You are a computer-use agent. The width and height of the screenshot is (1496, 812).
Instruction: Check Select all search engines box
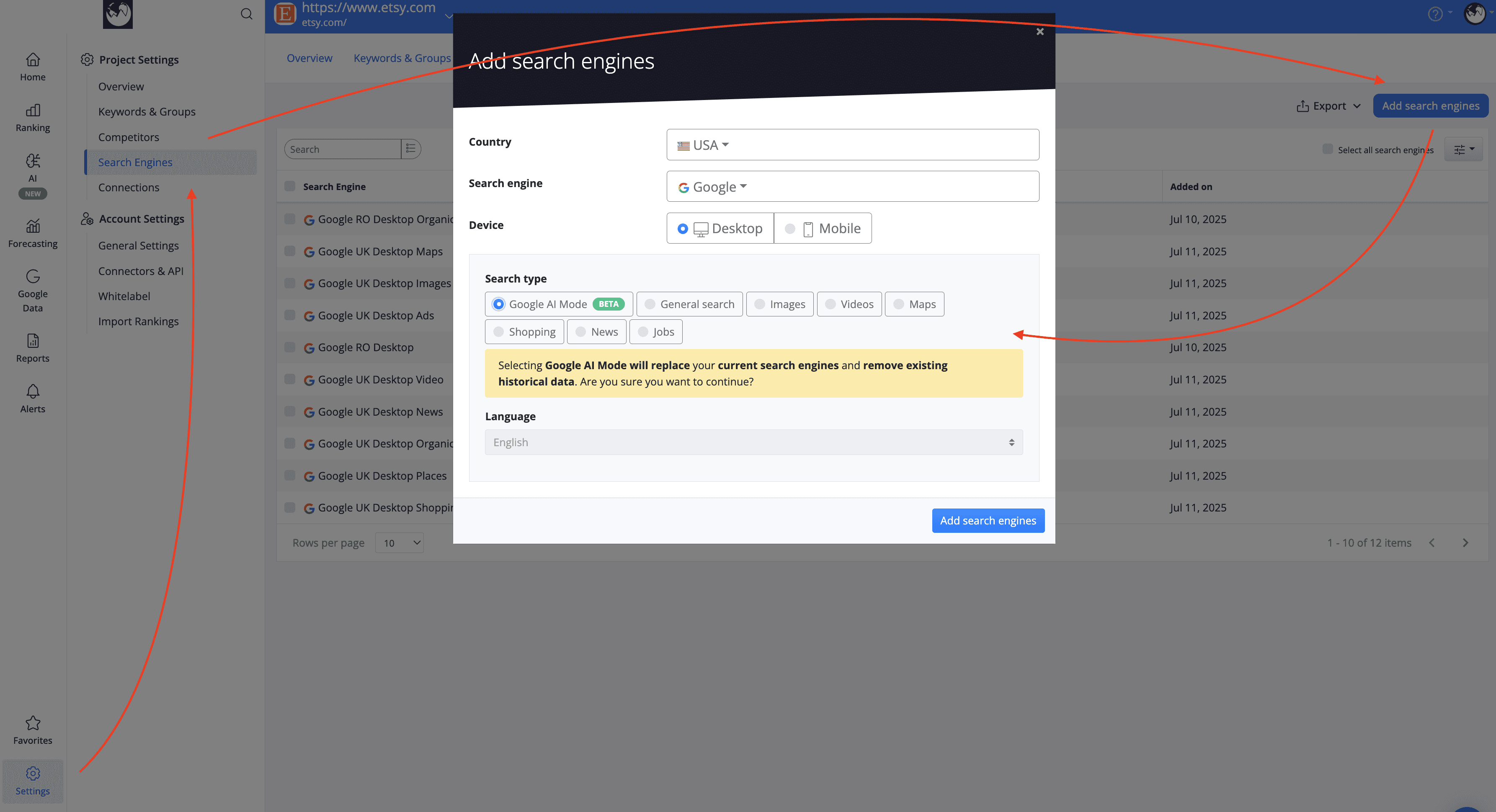click(x=1328, y=149)
